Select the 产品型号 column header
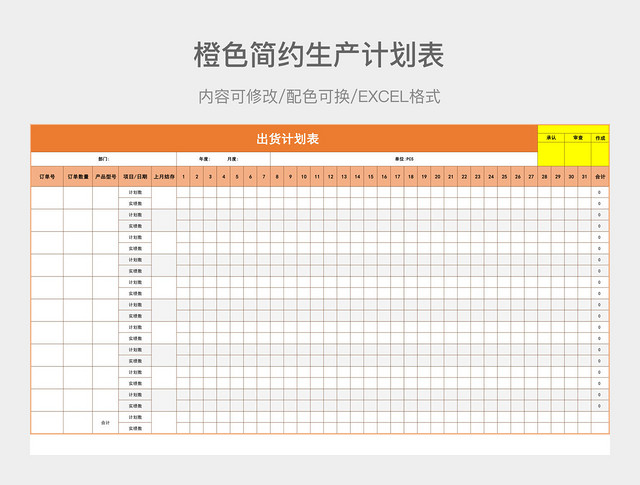Viewport: 640px width, 485px height. tap(105, 177)
